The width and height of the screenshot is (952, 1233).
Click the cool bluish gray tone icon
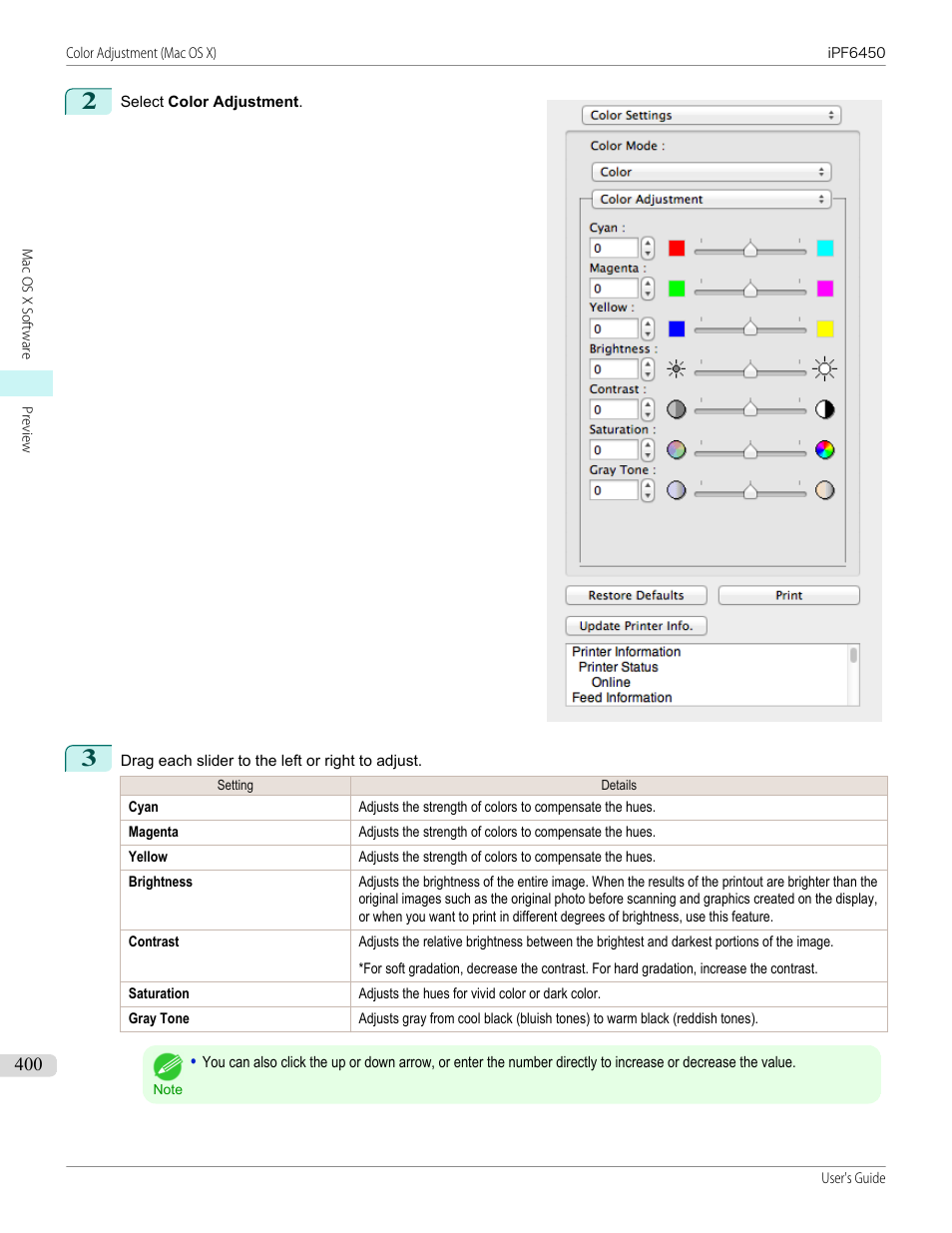point(677,490)
